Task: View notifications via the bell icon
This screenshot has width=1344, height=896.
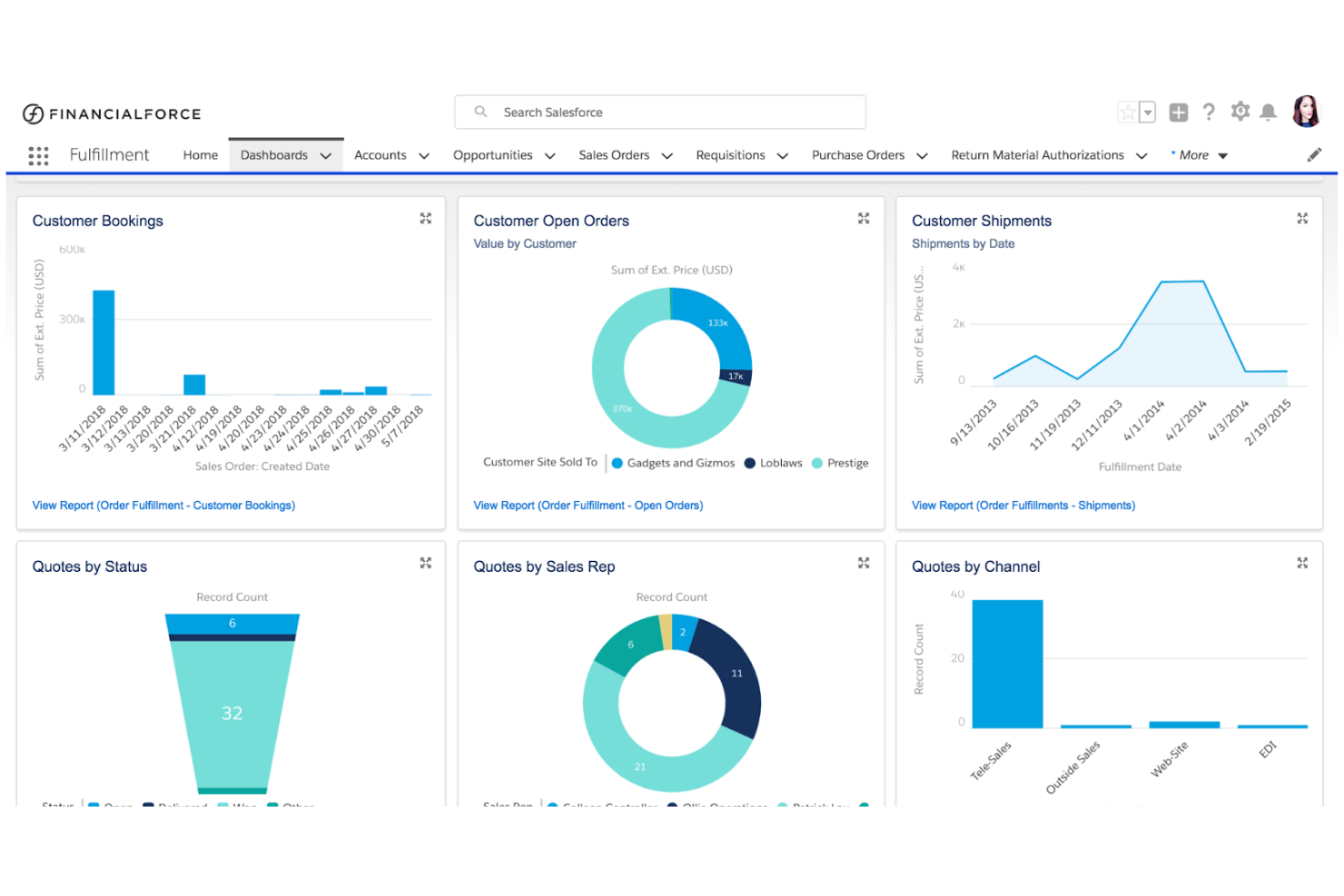Action: (x=1269, y=112)
